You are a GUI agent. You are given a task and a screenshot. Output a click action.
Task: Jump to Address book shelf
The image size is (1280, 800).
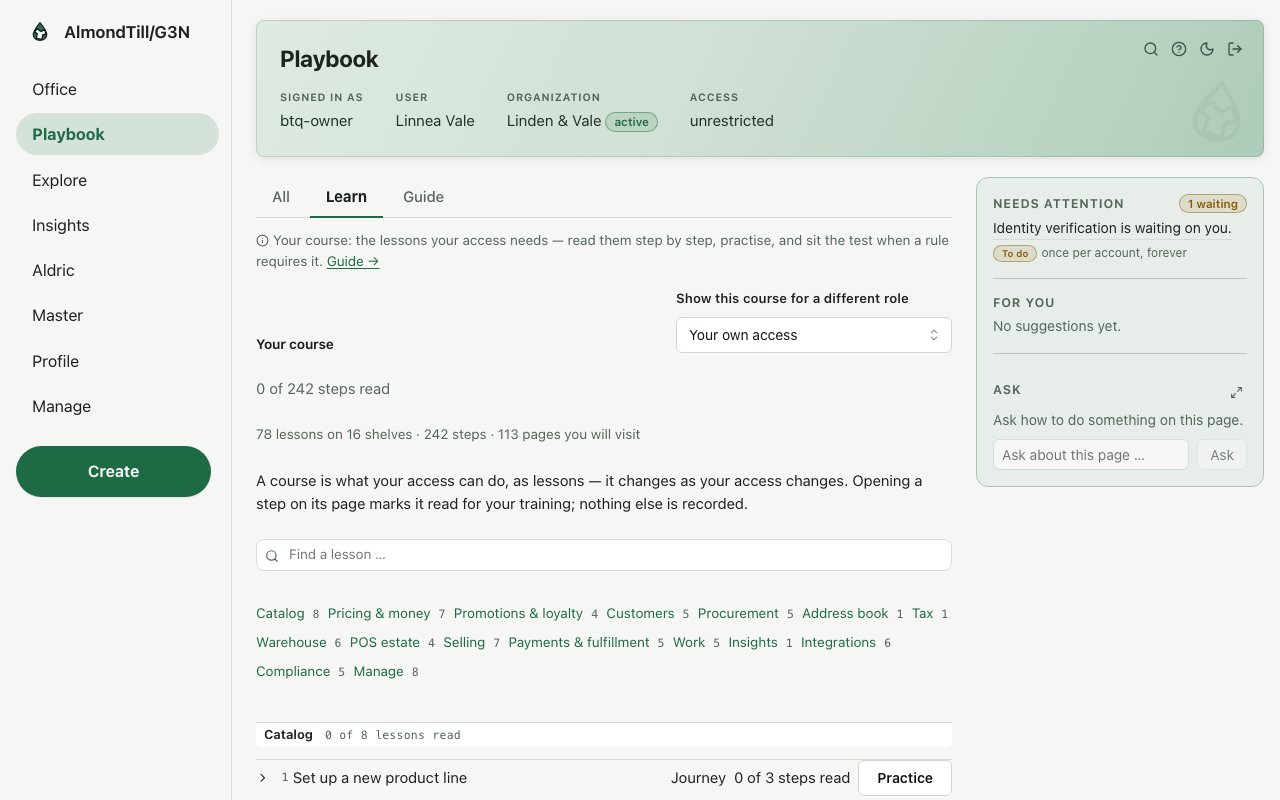point(845,613)
